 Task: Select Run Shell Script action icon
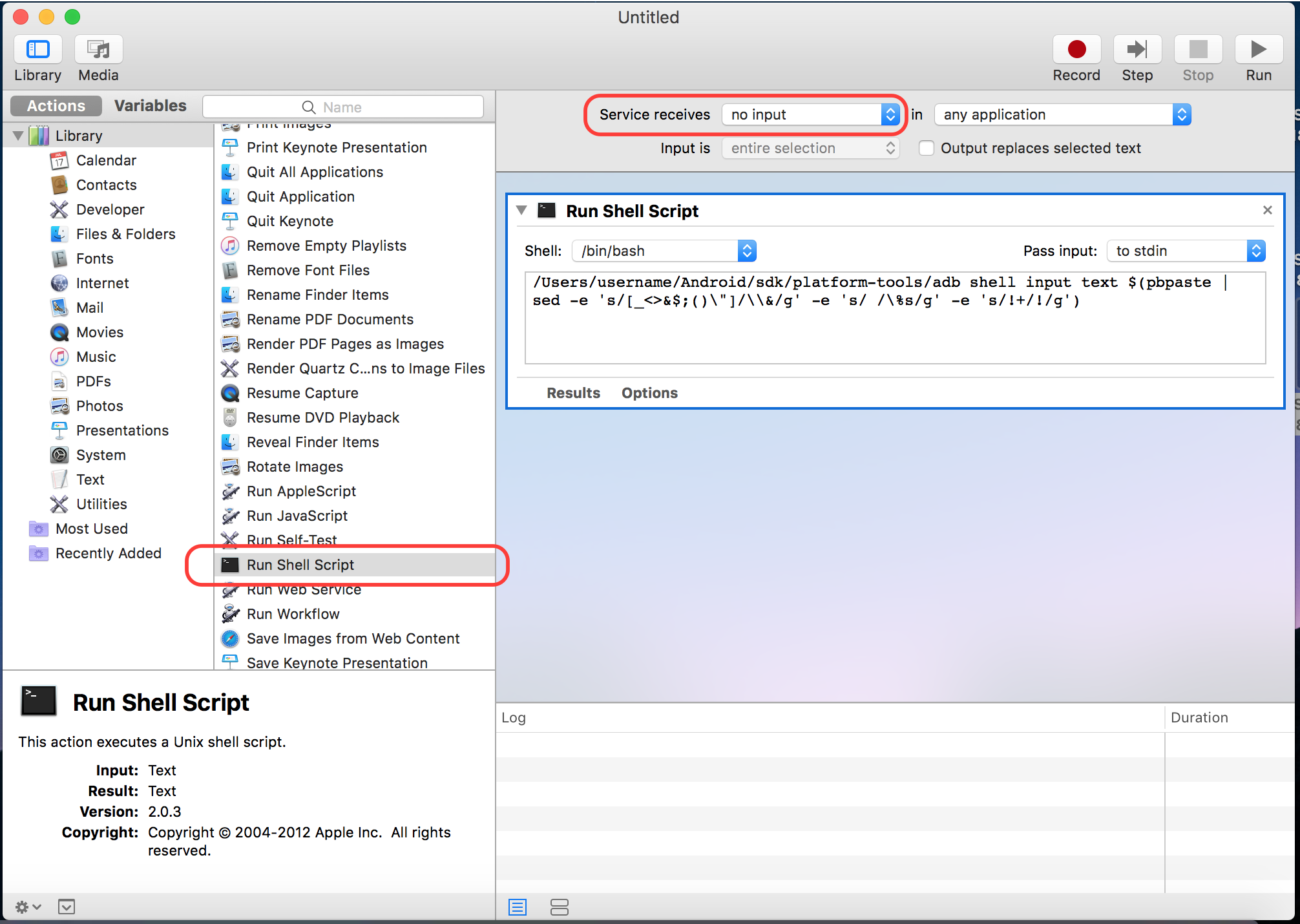pyautogui.click(x=230, y=565)
